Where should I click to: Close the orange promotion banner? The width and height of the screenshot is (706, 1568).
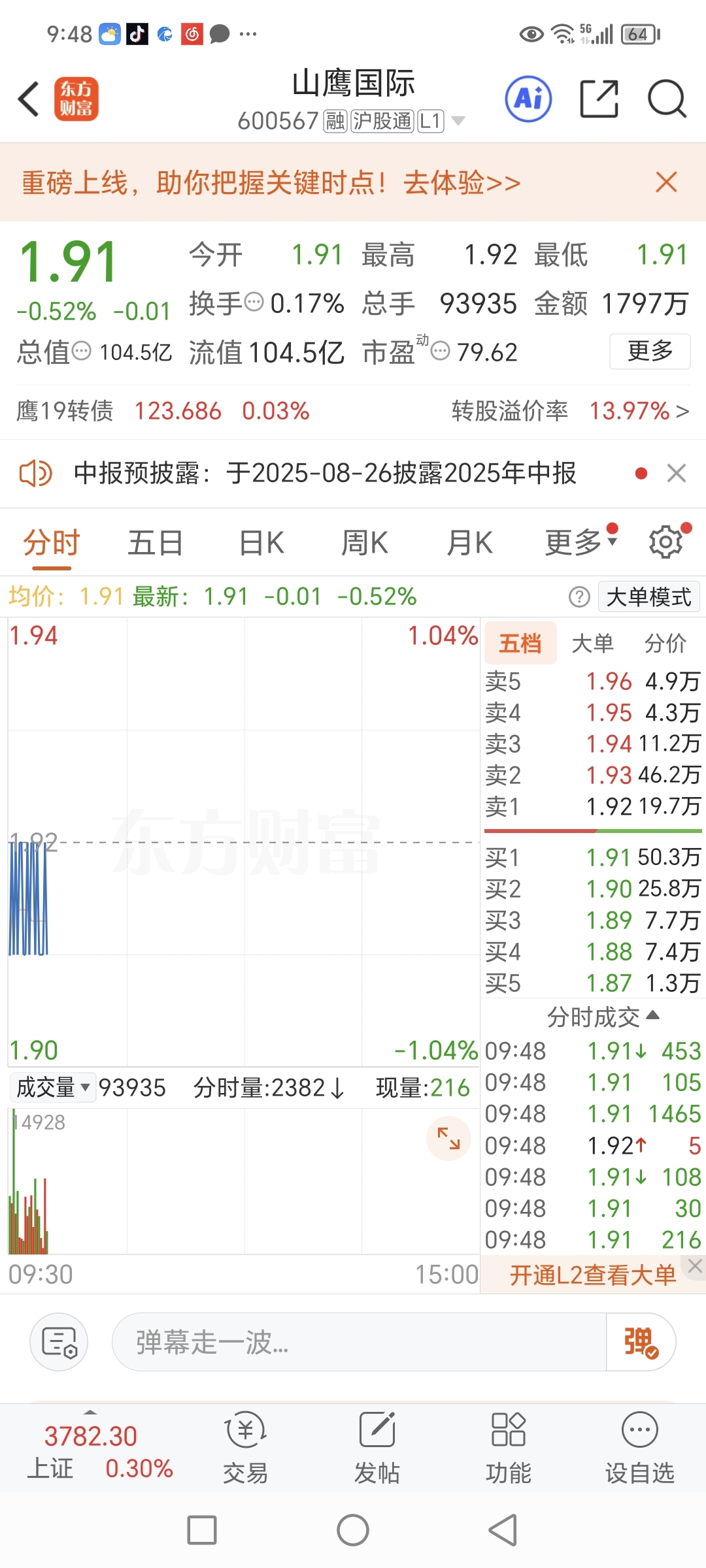(x=667, y=182)
